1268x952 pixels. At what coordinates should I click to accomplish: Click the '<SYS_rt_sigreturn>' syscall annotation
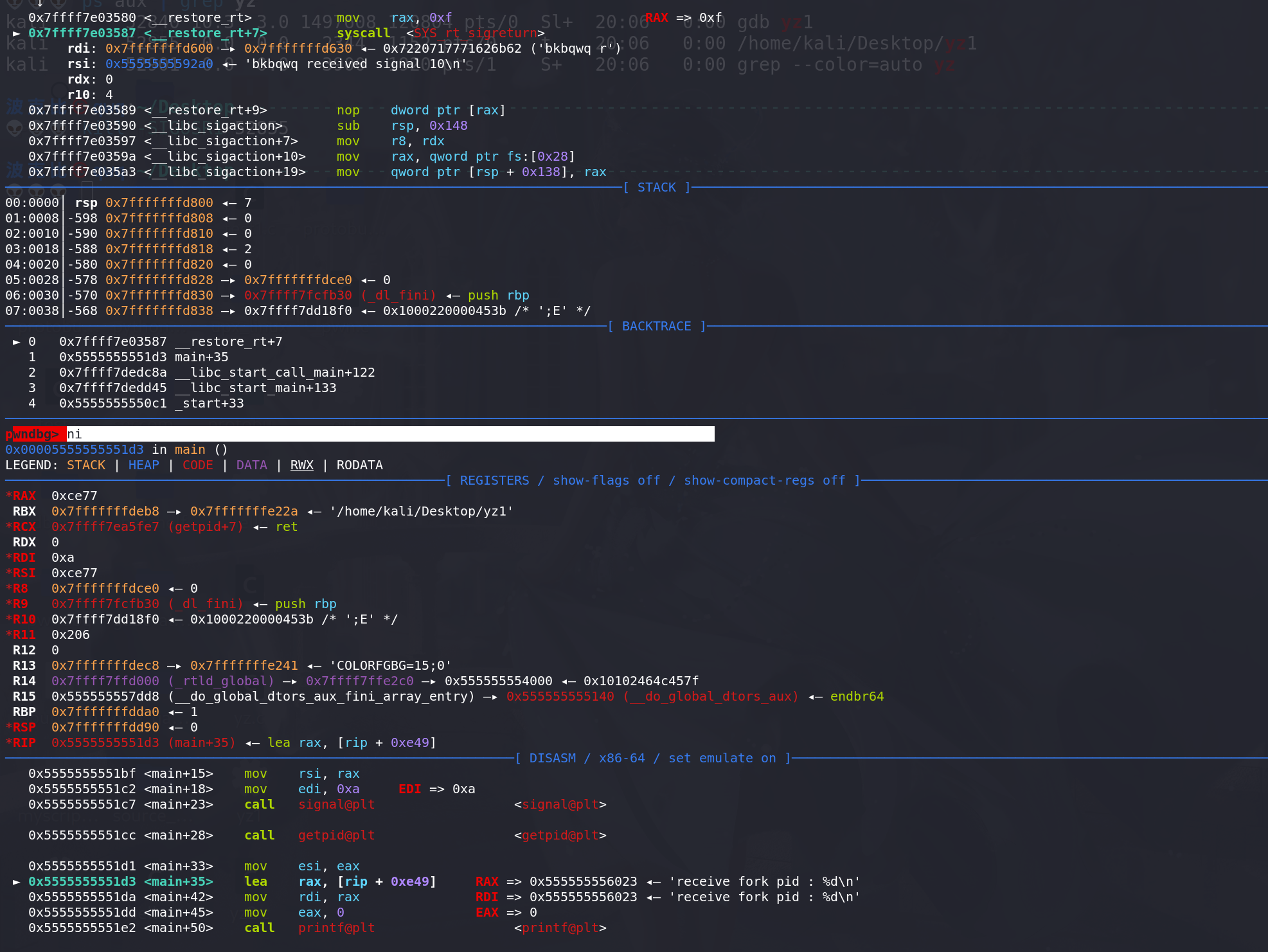click(476, 33)
